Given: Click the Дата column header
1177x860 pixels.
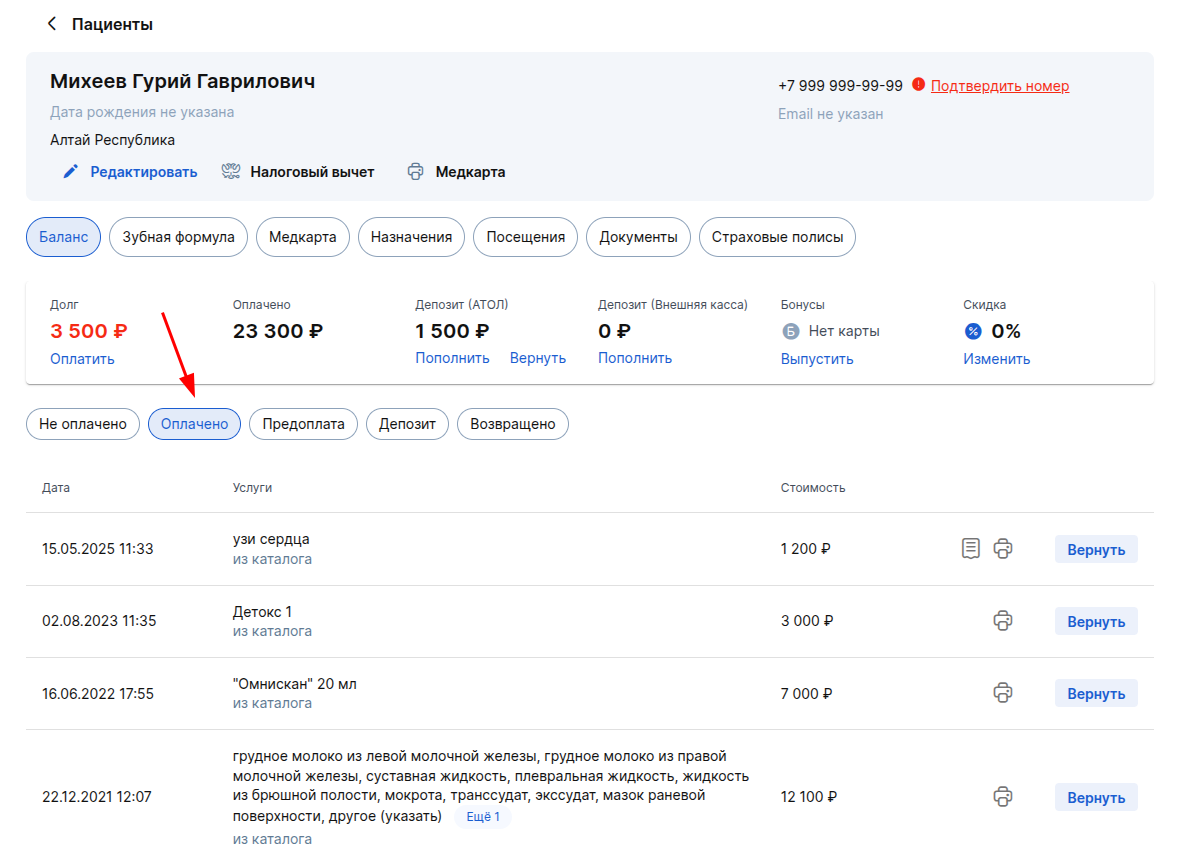Looking at the screenshot, I should [x=56, y=488].
